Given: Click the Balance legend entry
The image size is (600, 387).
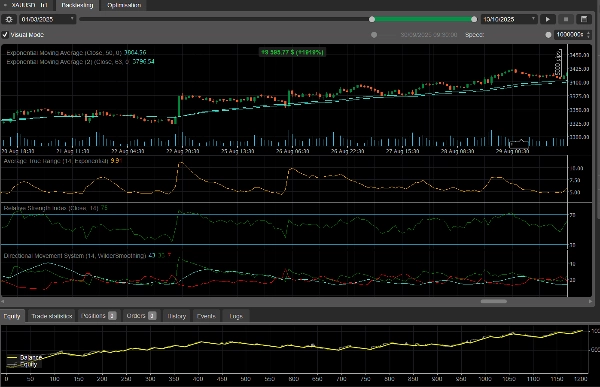Looking at the screenshot, I should click(x=24, y=358).
